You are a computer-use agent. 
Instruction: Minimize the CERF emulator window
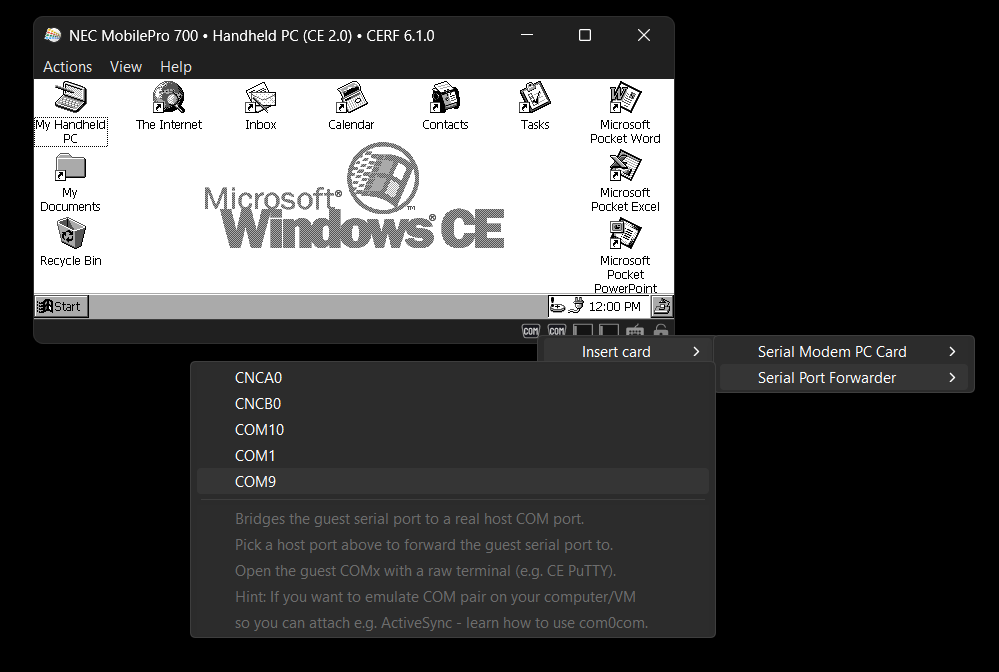527,35
